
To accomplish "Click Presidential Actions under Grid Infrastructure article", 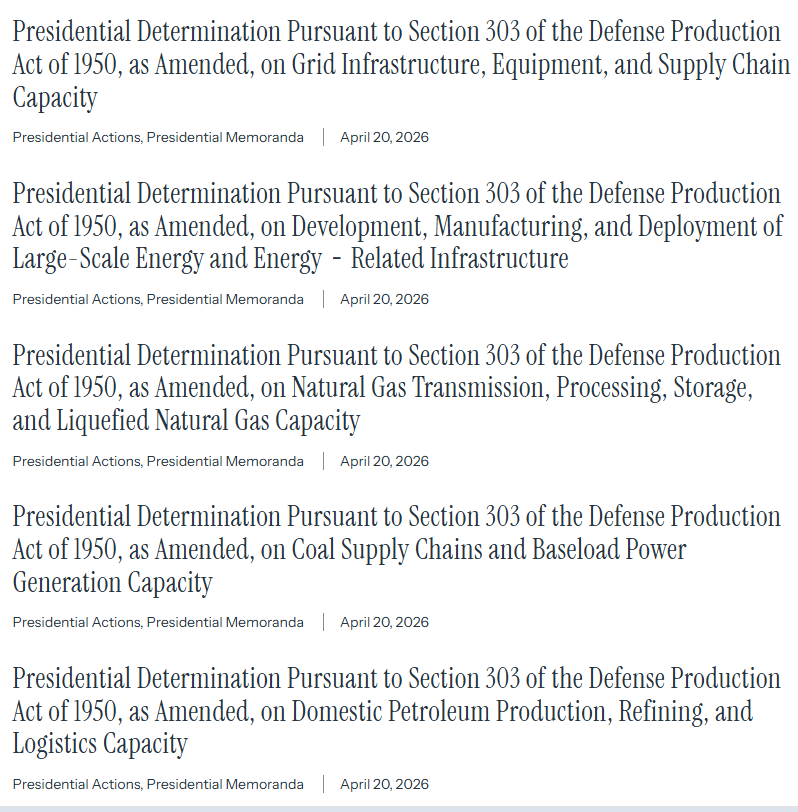I will 76,137.
